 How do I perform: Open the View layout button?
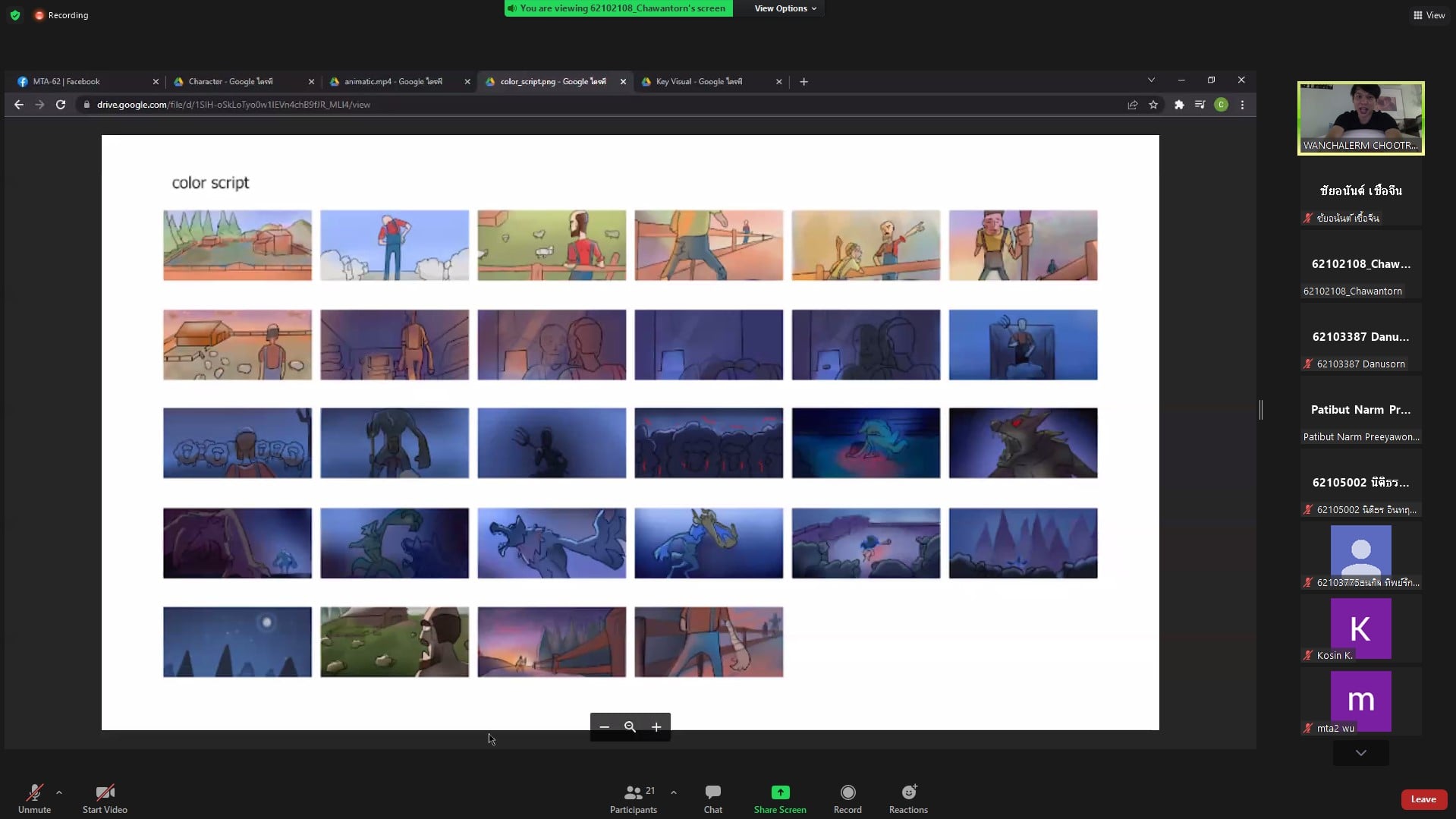click(x=1429, y=15)
